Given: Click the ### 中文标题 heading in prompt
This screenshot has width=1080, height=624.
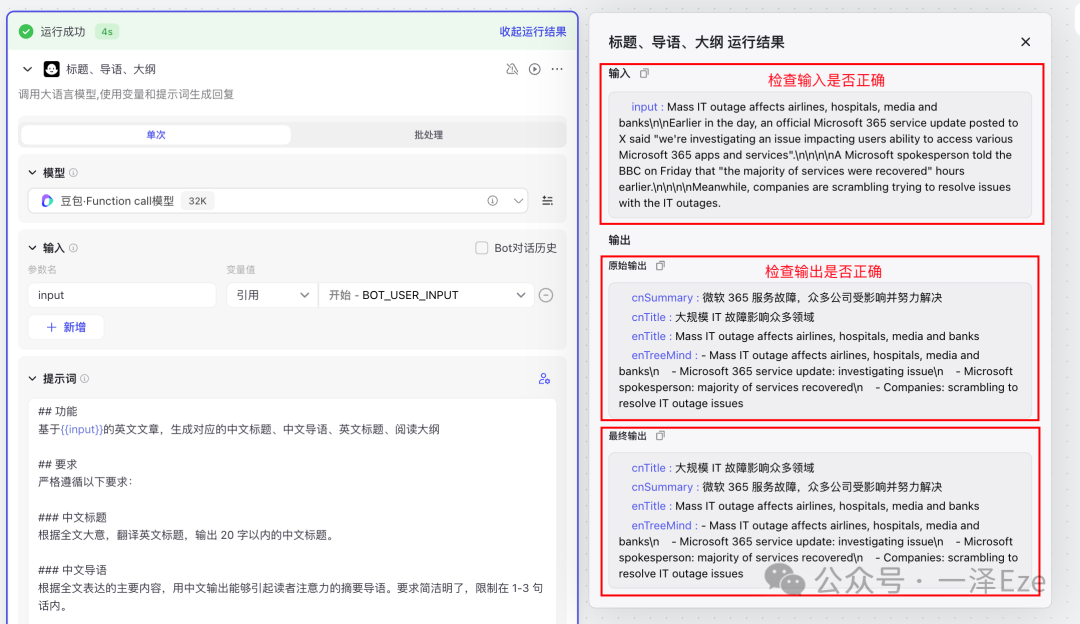Looking at the screenshot, I should 72,517.
